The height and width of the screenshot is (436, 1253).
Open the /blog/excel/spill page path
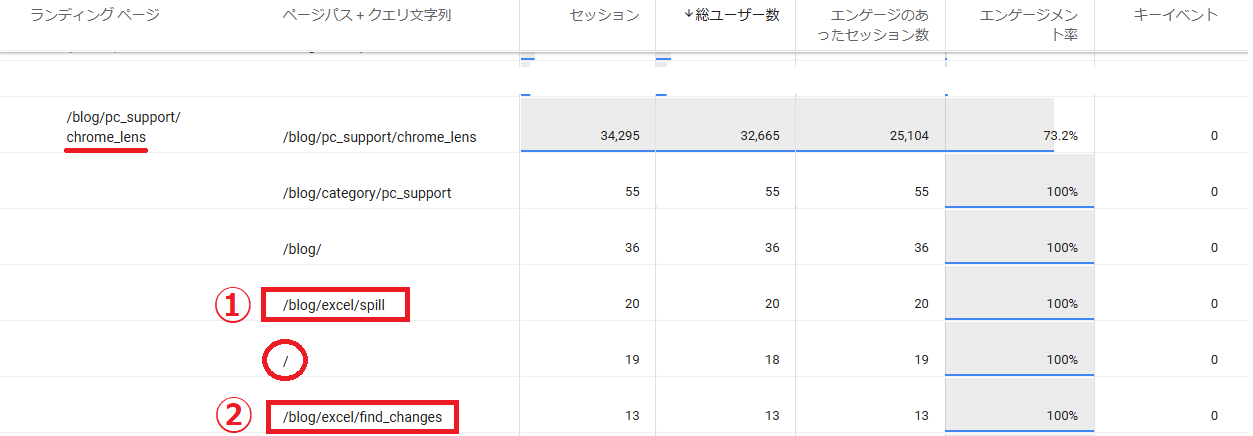pyautogui.click(x=334, y=304)
